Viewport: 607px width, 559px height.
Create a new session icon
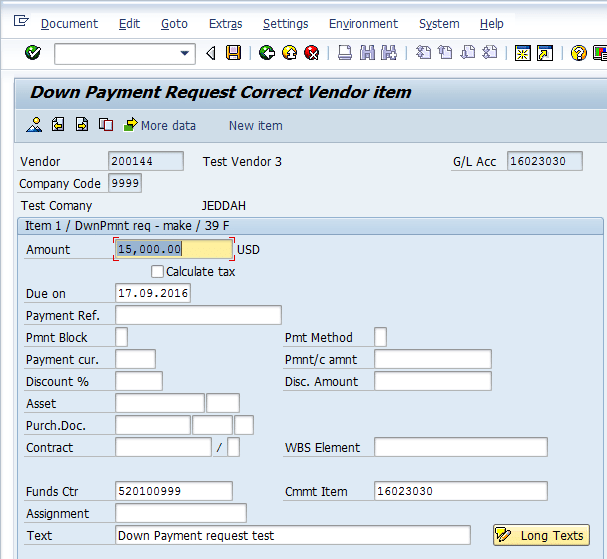click(x=523, y=53)
